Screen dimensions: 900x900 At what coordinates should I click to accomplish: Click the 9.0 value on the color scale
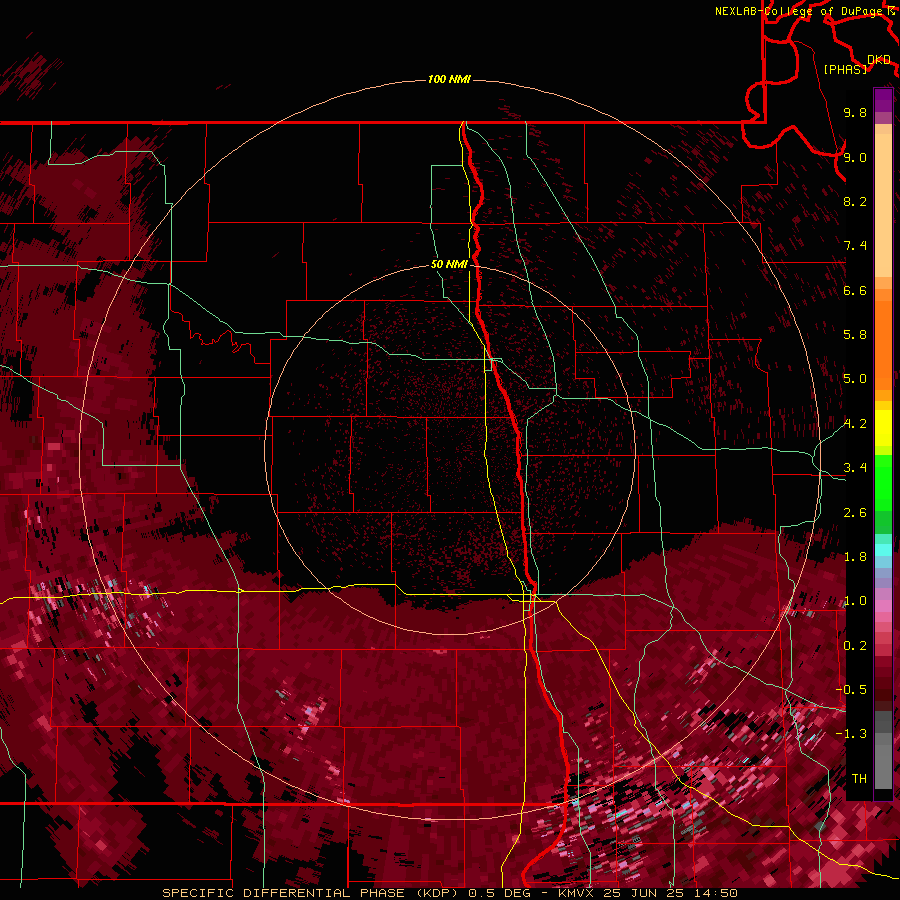[855, 157]
